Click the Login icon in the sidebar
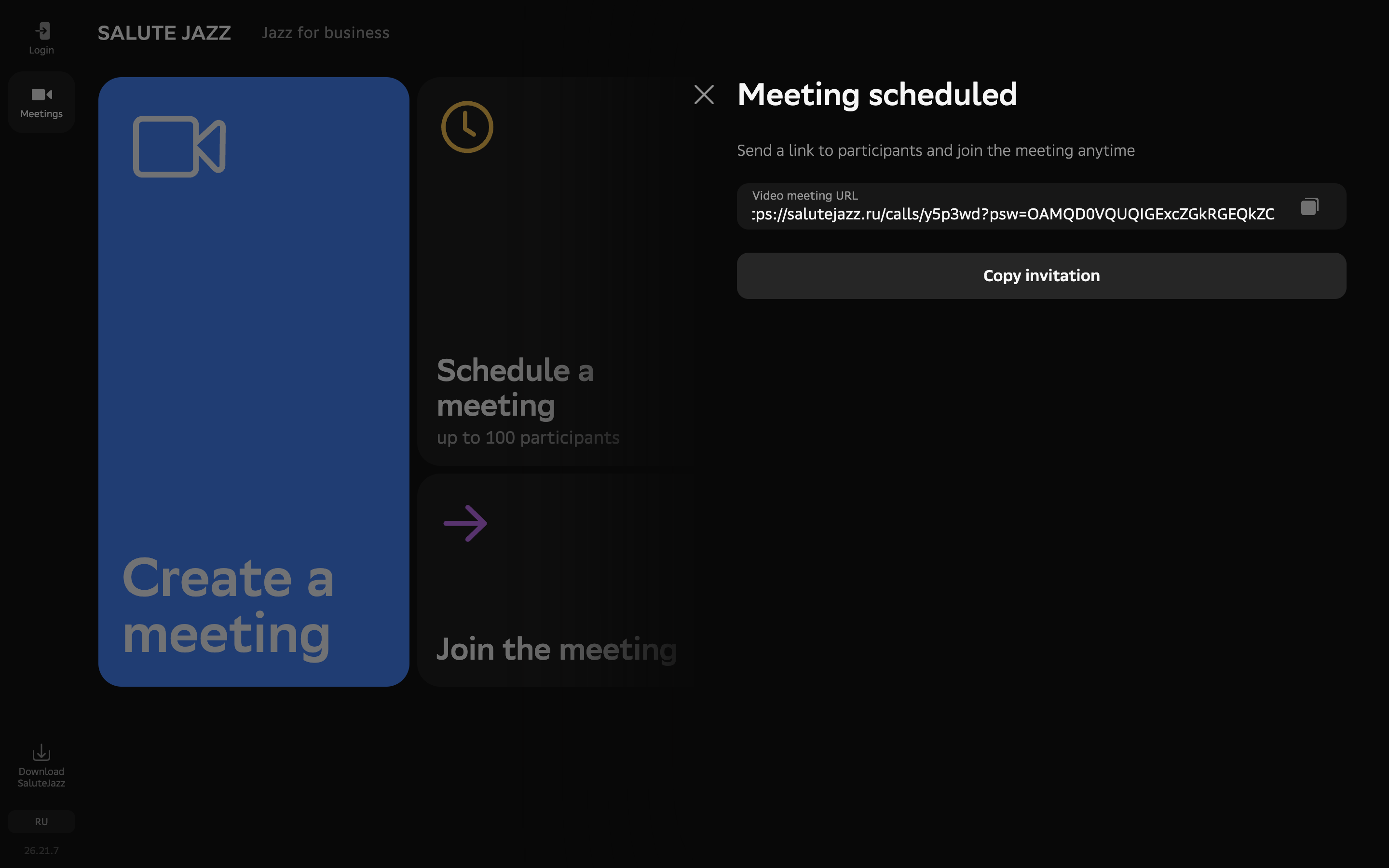Viewport: 1389px width, 868px height. coord(42,31)
